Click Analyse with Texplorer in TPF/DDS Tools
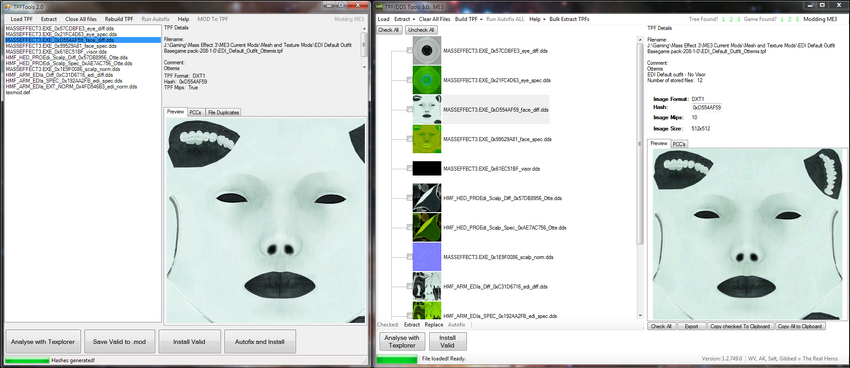850x368 pixels. (402, 341)
